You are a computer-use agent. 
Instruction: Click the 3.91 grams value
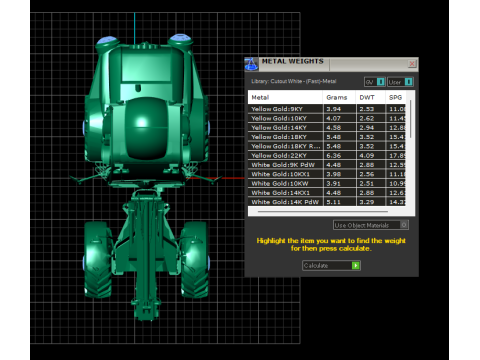pos(334,184)
